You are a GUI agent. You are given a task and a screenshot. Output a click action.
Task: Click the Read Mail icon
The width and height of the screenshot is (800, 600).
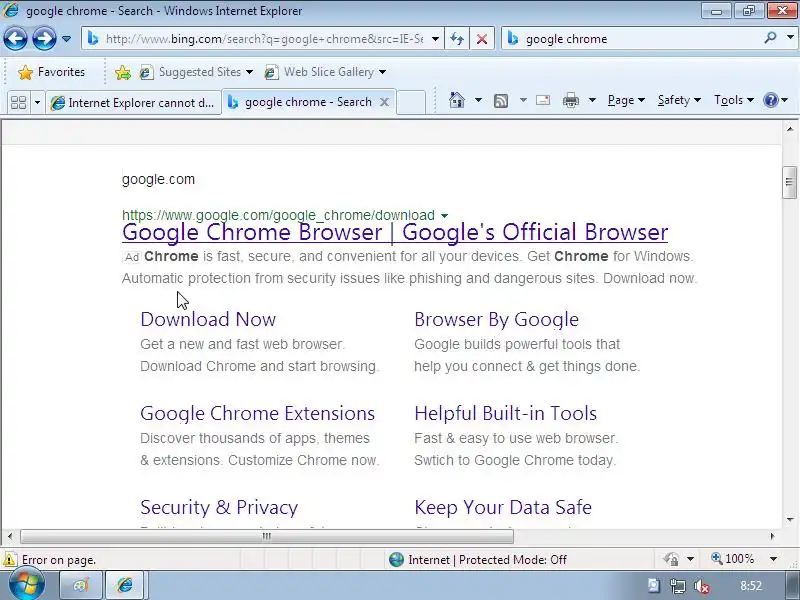click(543, 100)
